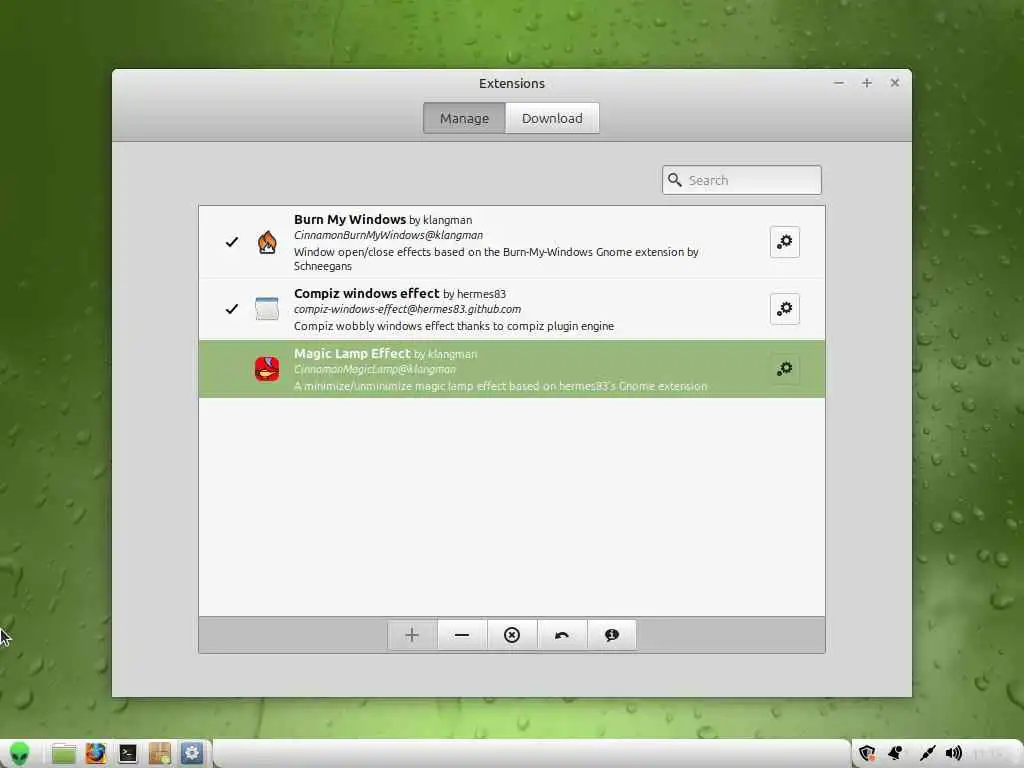Launch the file manager from the panel
The width and height of the screenshot is (1024, 768).
coord(63,754)
